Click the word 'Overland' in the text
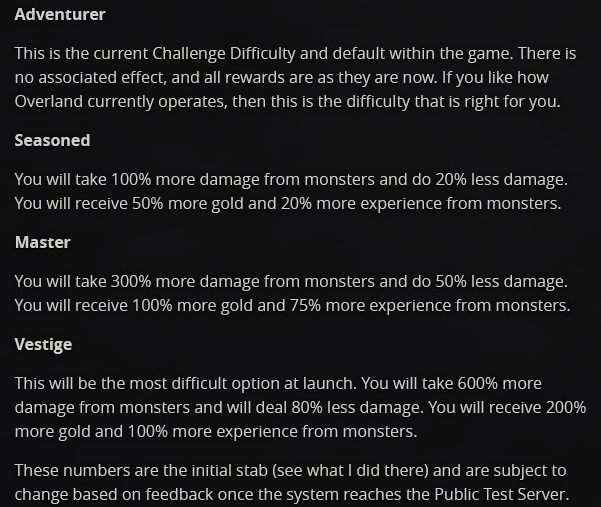Viewport: 601px width, 507px height. 49,102
